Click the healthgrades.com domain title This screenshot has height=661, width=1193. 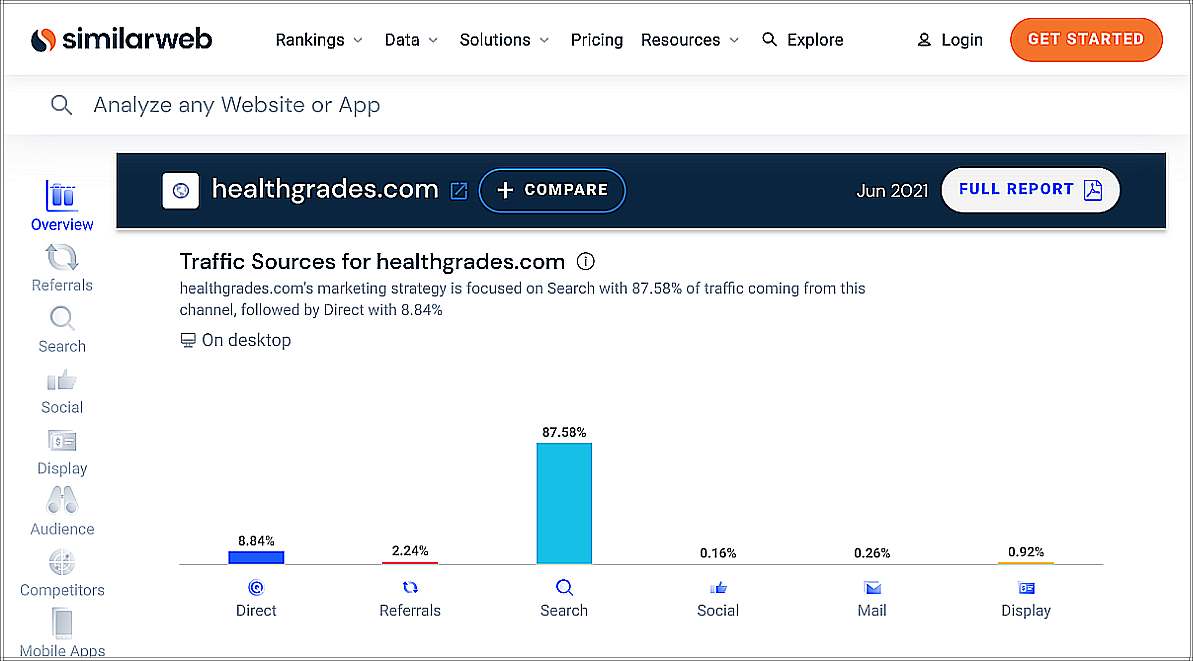pos(325,189)
